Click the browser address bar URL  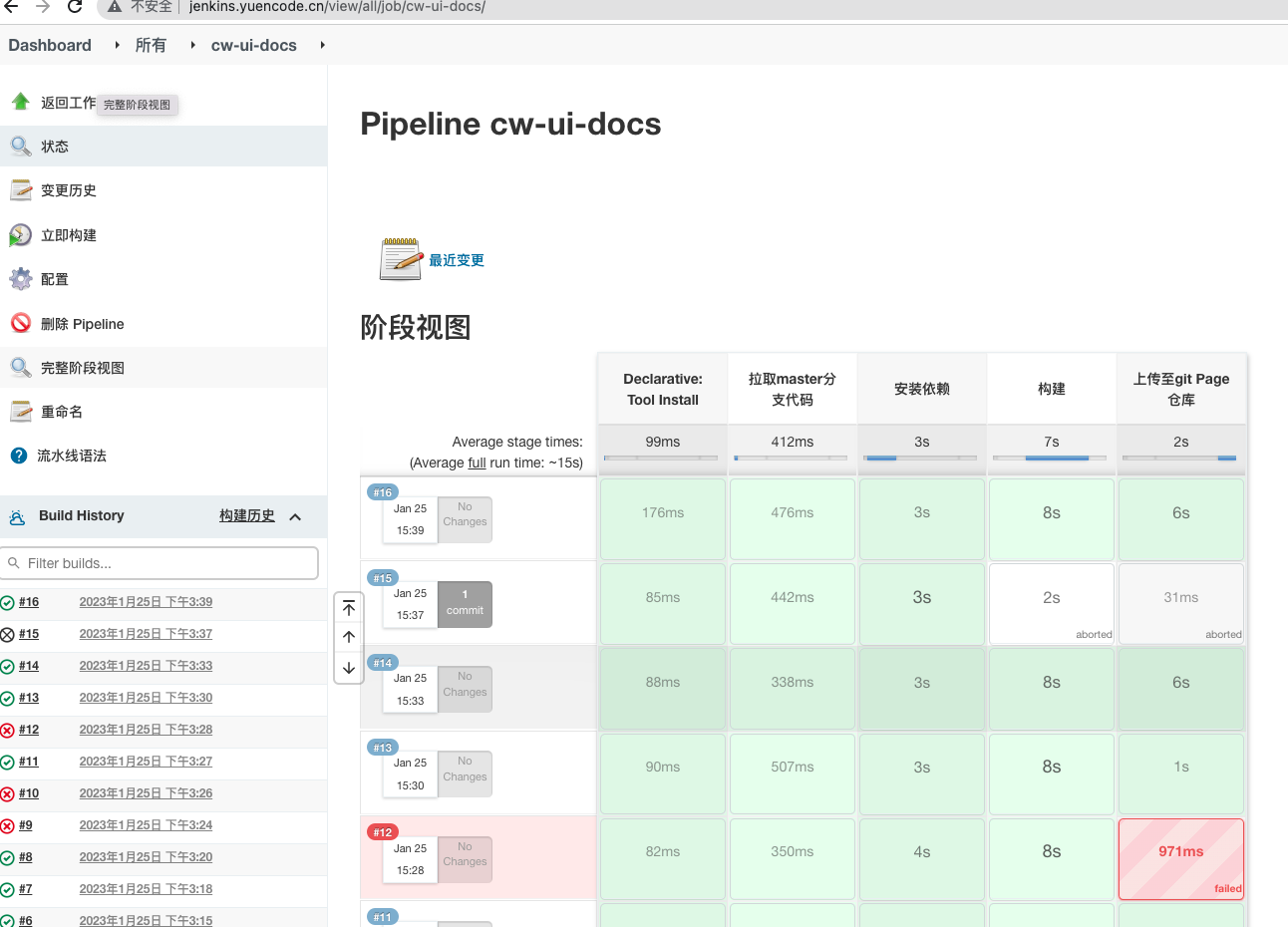pos(337,7)
